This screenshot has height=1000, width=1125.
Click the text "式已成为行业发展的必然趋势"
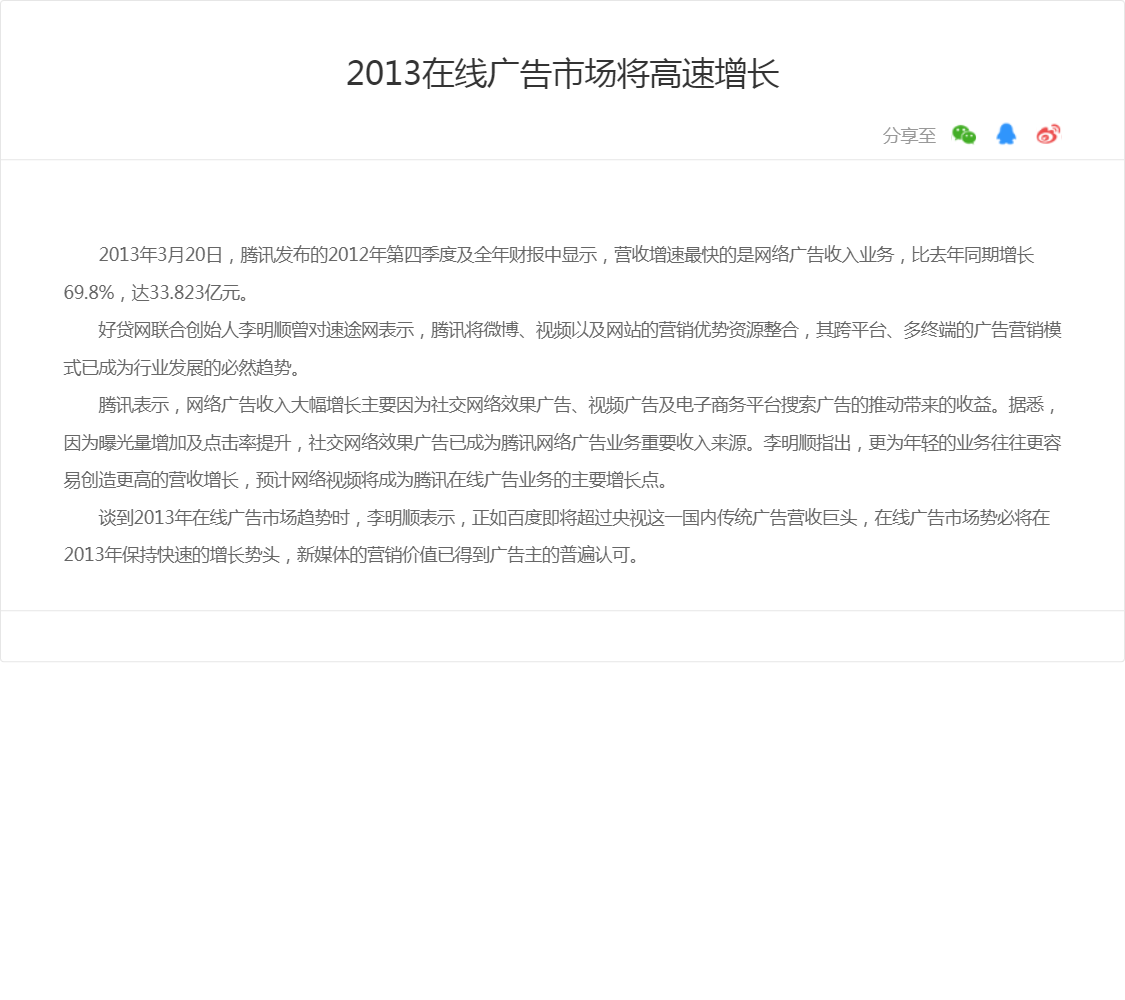181,368
